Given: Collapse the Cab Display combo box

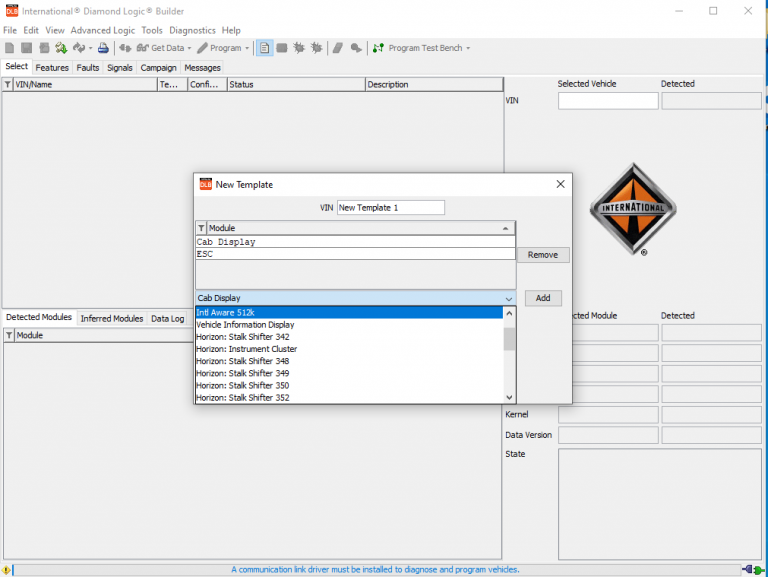Looking at the screenshot, I should (x=508, y=298).
